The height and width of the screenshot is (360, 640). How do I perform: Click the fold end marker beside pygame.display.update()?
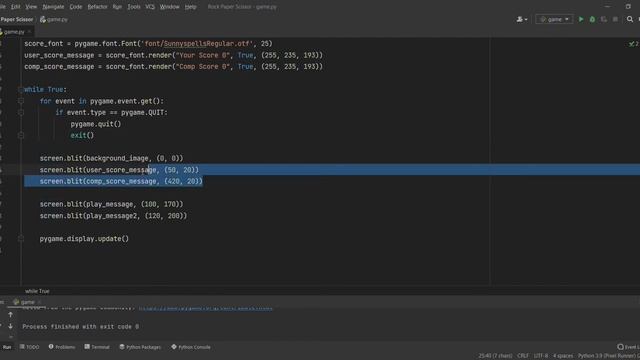click(x=21, y=238)
